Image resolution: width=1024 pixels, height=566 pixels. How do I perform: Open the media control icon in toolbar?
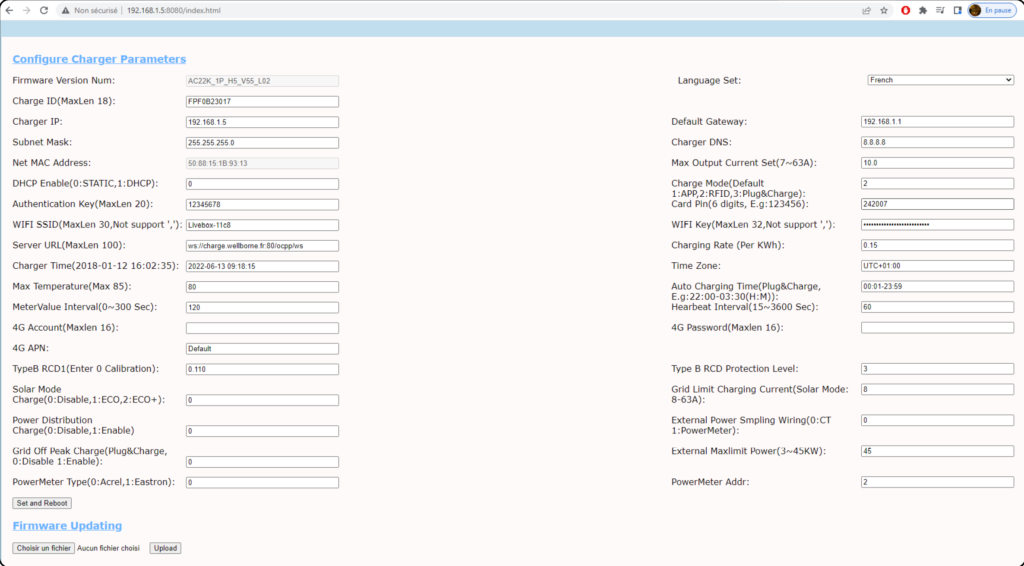coord(940,10)
